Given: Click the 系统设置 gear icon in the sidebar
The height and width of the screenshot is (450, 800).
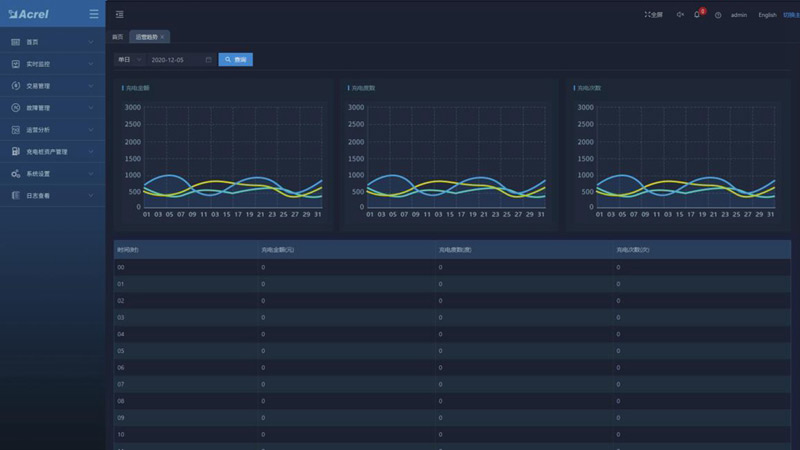Looking at the screenshot, I should 16,174.
